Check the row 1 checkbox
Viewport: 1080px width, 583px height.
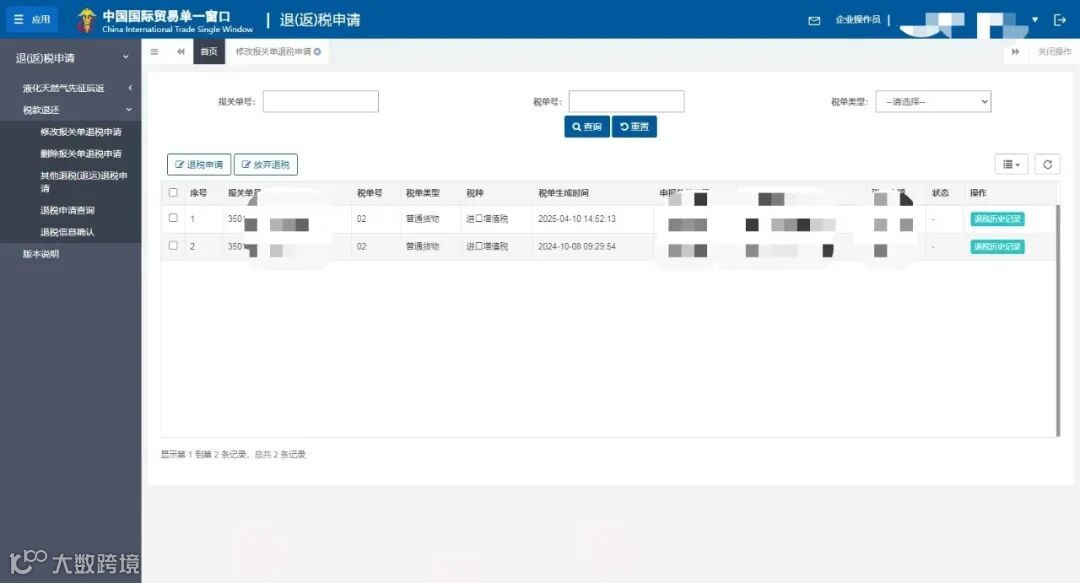pyautogui.click(x=173, y=218)
